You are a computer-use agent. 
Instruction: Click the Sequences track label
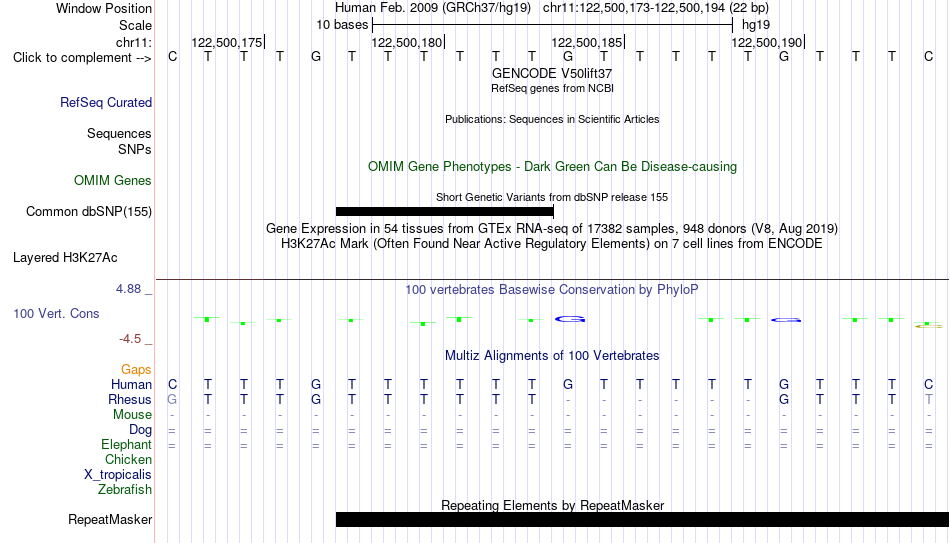[x=119, y=133]
